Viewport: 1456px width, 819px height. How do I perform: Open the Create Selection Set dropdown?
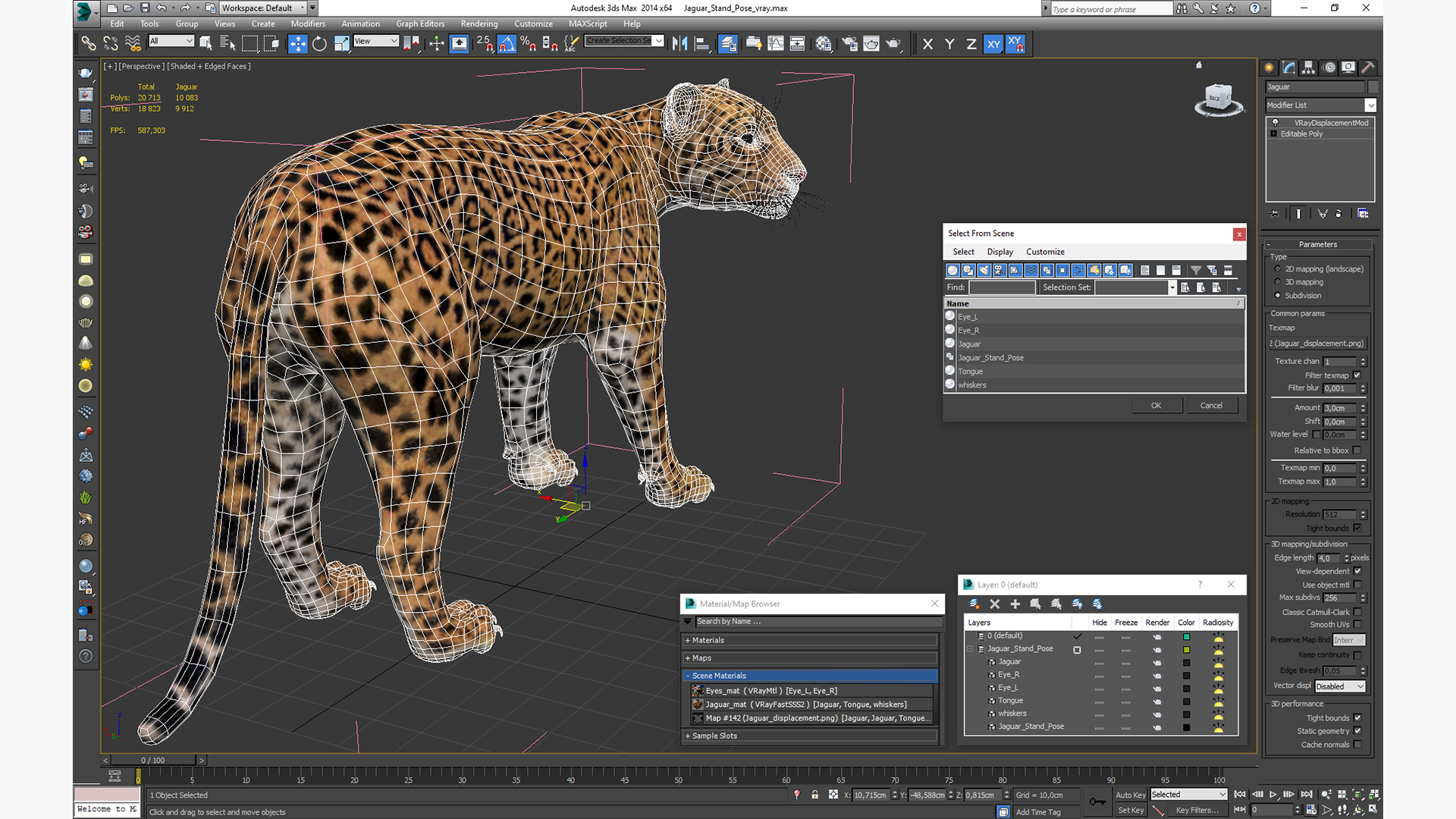(x=625, y=41)
